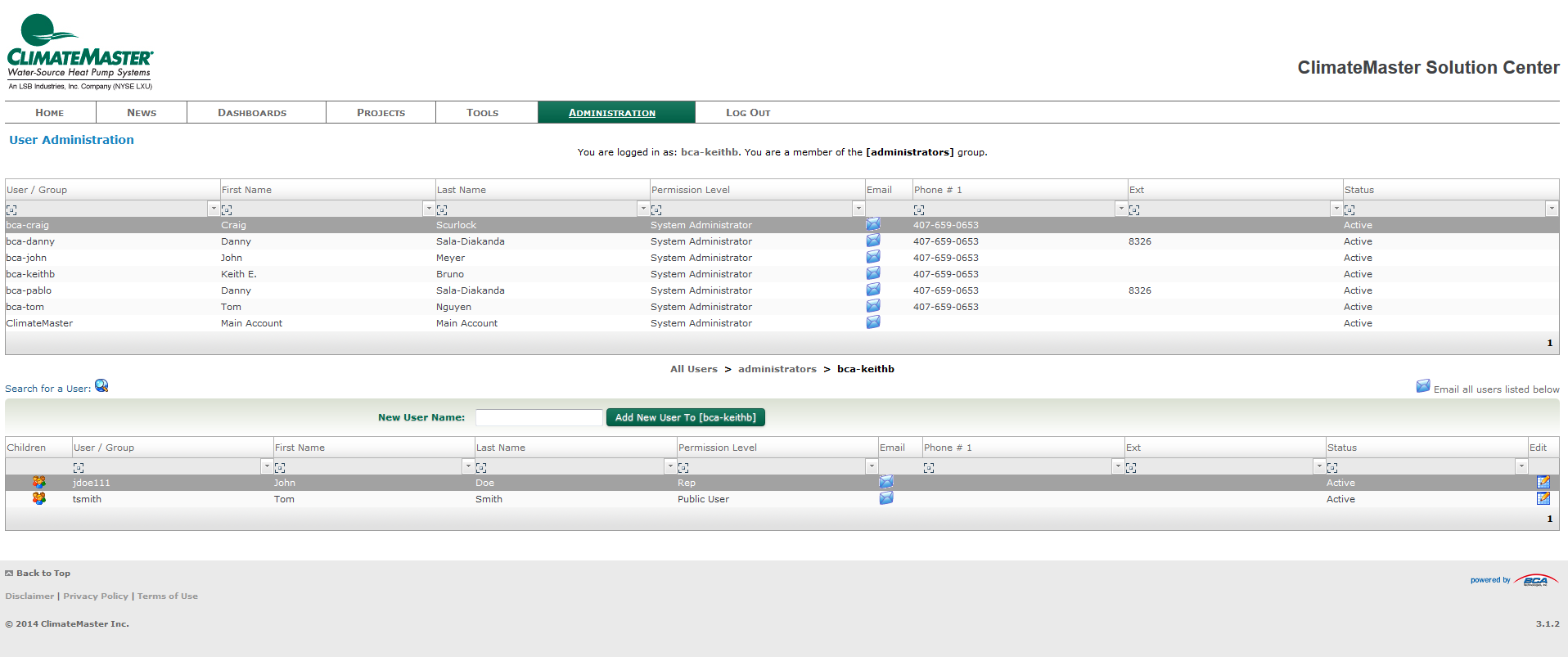1568x657 pixels.
Task: Switch to the Dashboards tab
Action: point(252,113)
